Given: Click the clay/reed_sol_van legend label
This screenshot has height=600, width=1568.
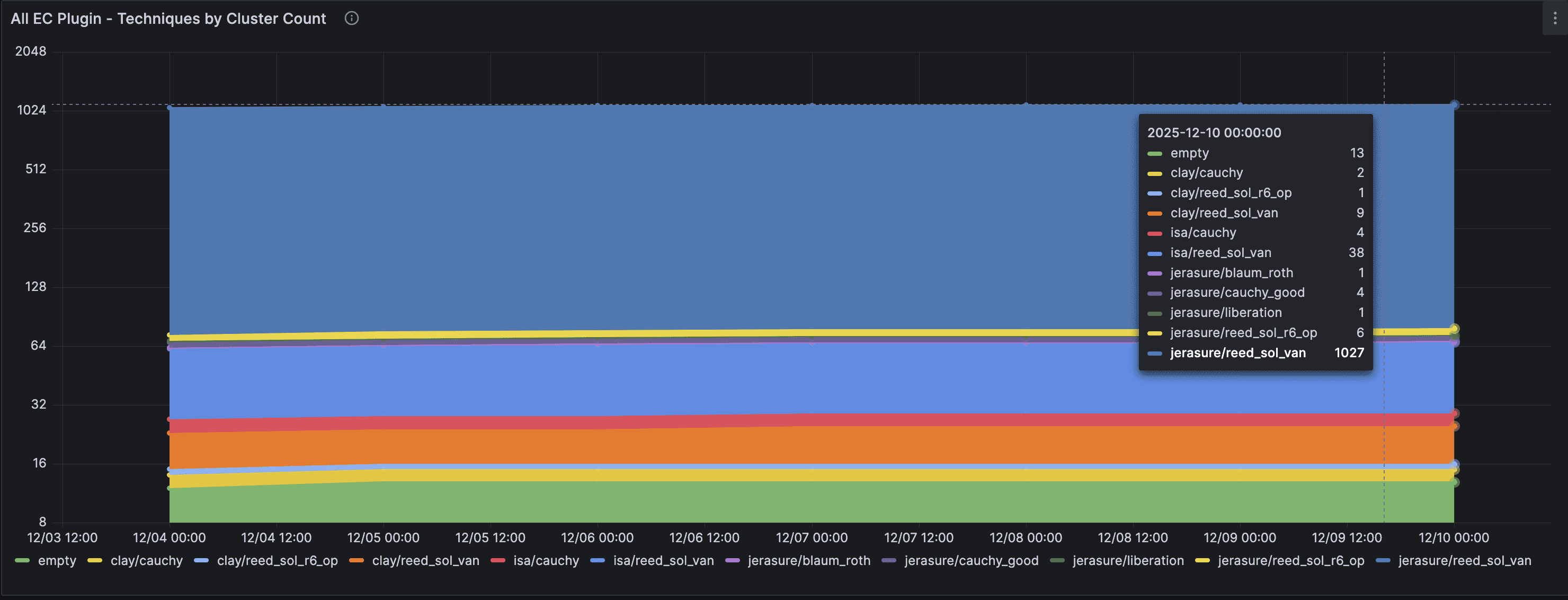Looking at the screenshot, I should (x=425, y=560).
